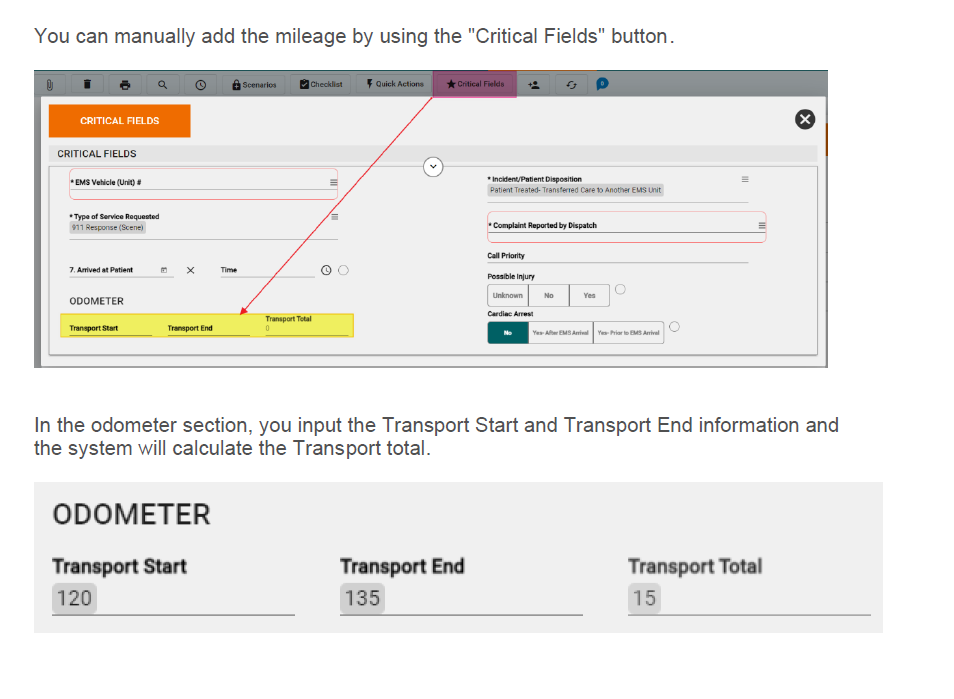Open the Scenarios toolbar tab
The height and width of the screenshot is (699, 954).
click(254, 85)
